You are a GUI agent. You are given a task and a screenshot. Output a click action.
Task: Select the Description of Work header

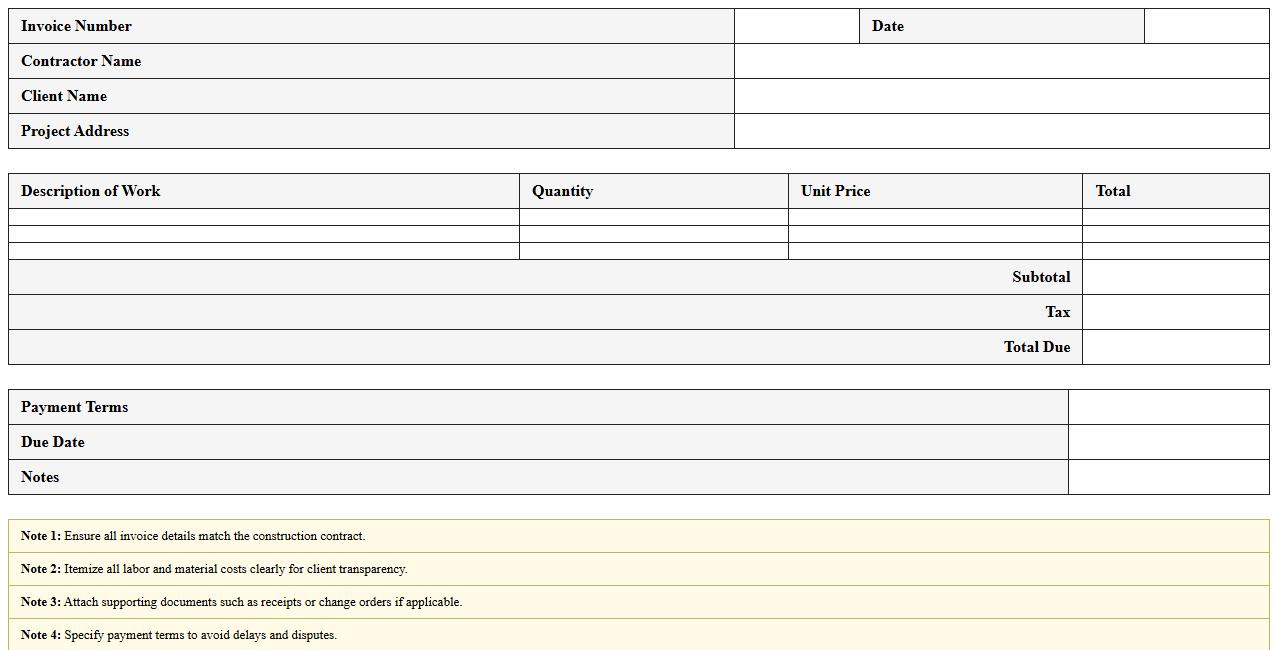coord(262,191)
